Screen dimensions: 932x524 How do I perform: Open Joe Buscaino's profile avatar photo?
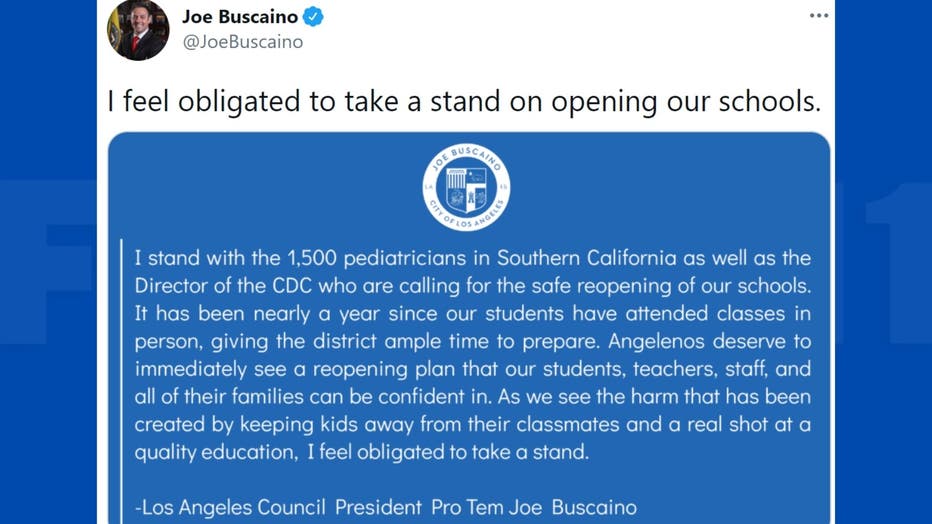pyautogui.click(x=138, y=29)
